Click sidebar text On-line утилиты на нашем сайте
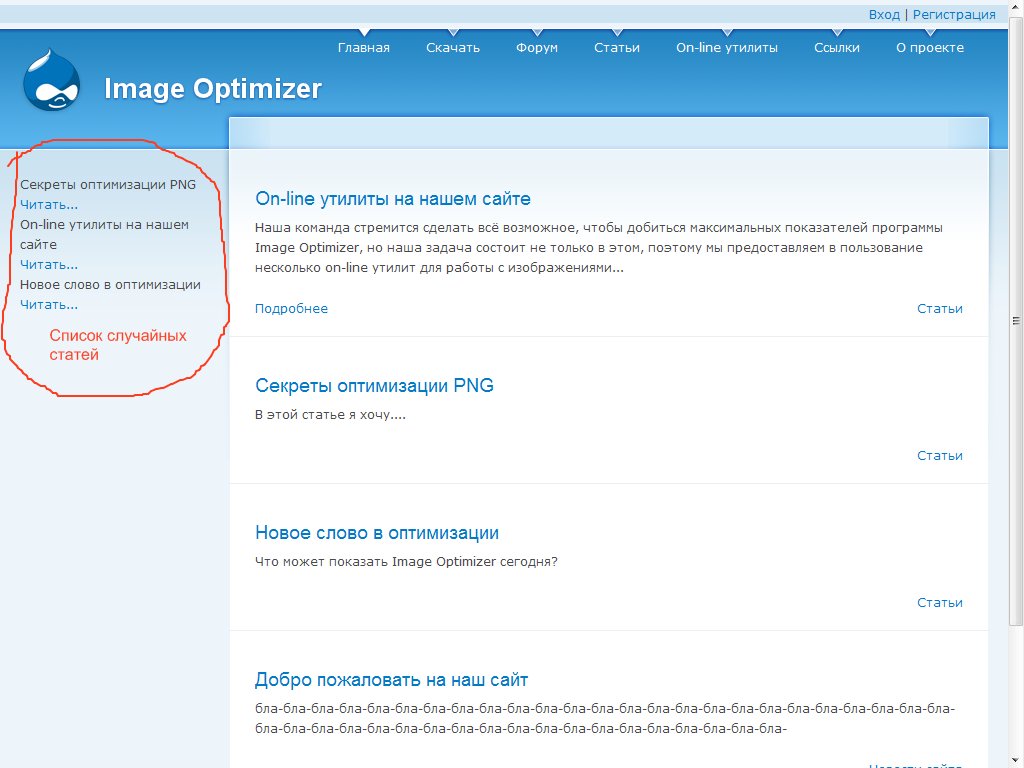The height and width of the screenshot is (768, 1024). [104, 234]
